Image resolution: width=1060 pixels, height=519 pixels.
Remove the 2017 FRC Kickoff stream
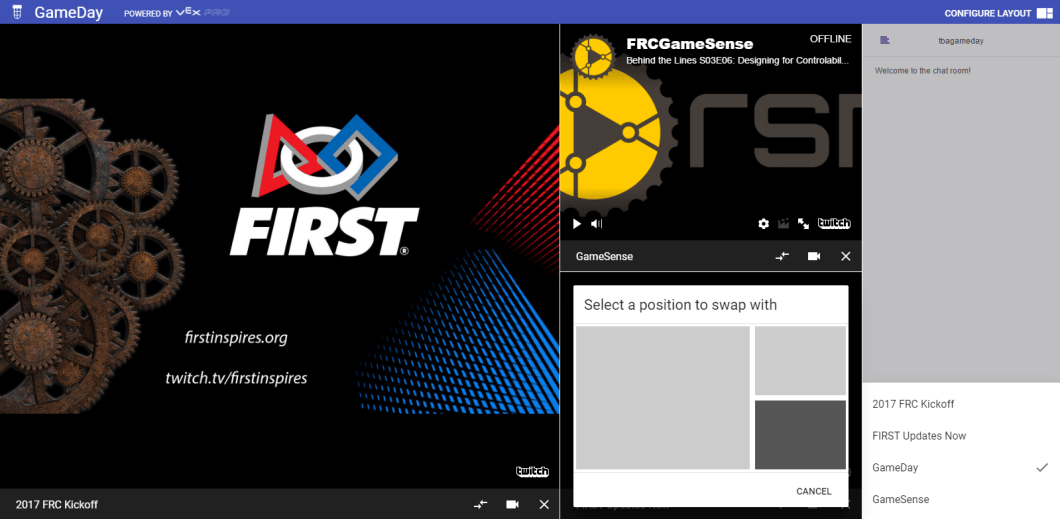pos(544,505)
